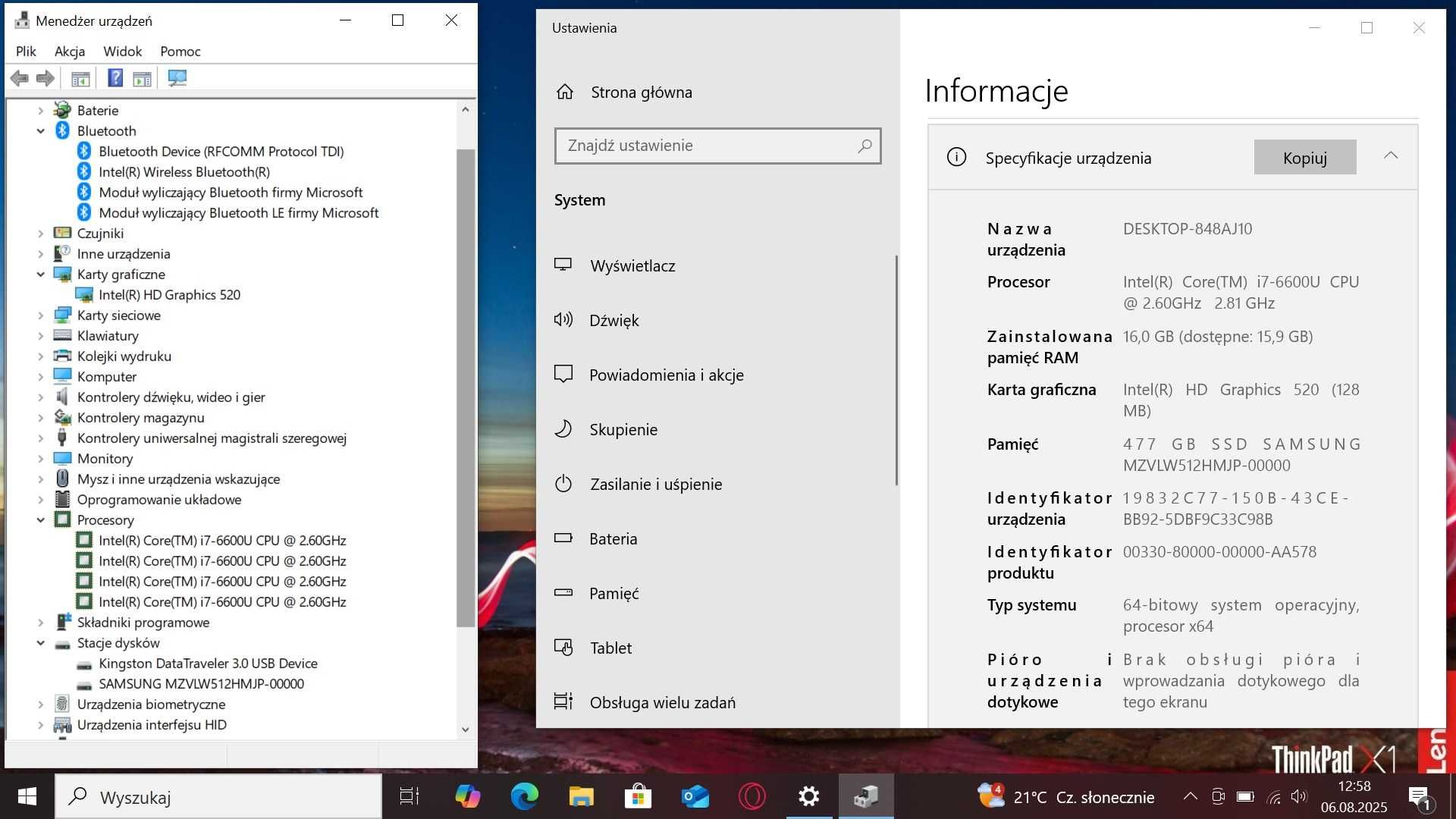Click the volume icon in system tray
1456x819 pixels.
click(x=1299, y=796)
